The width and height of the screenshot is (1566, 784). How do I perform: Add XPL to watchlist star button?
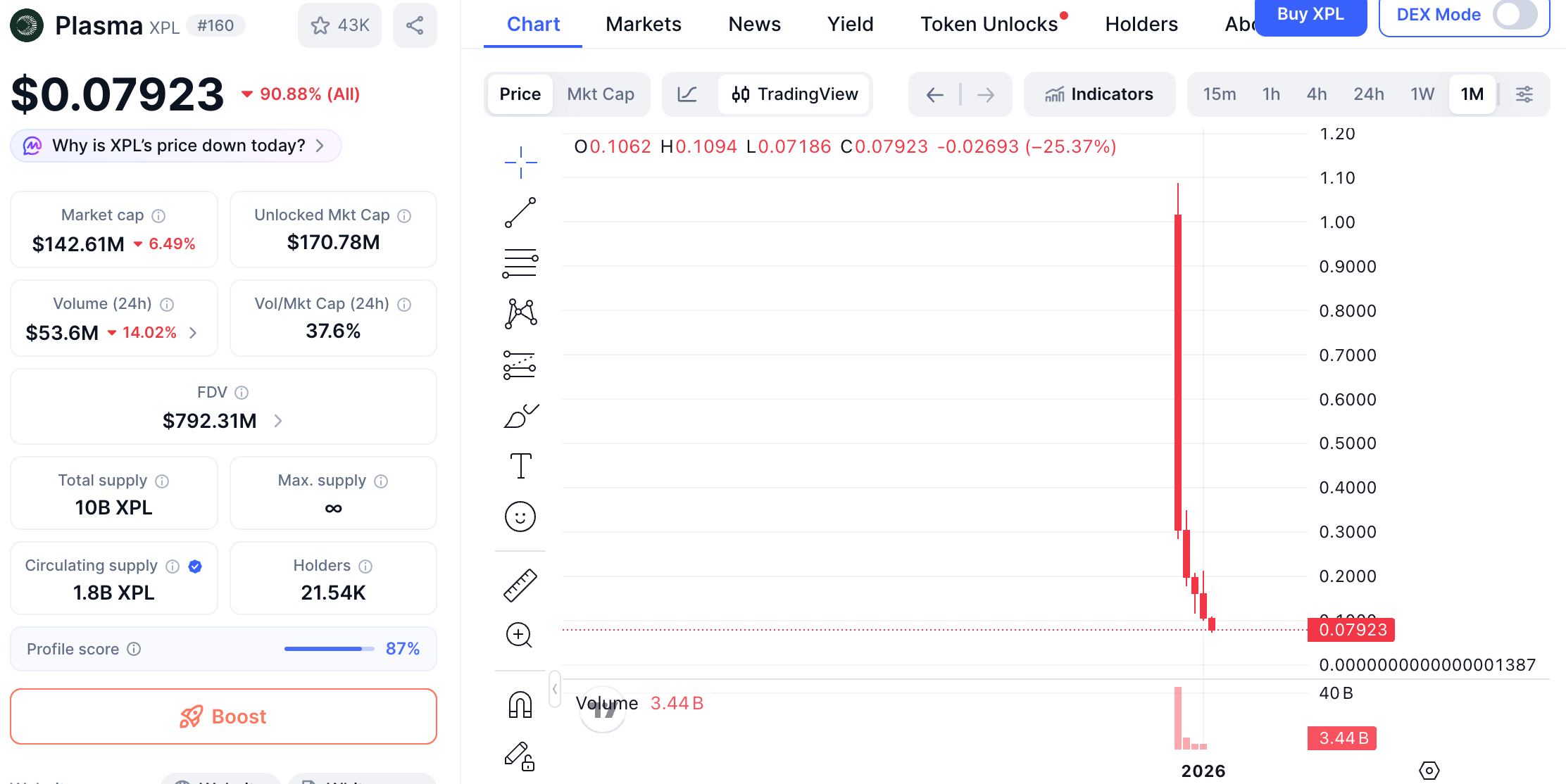point(340,26)
